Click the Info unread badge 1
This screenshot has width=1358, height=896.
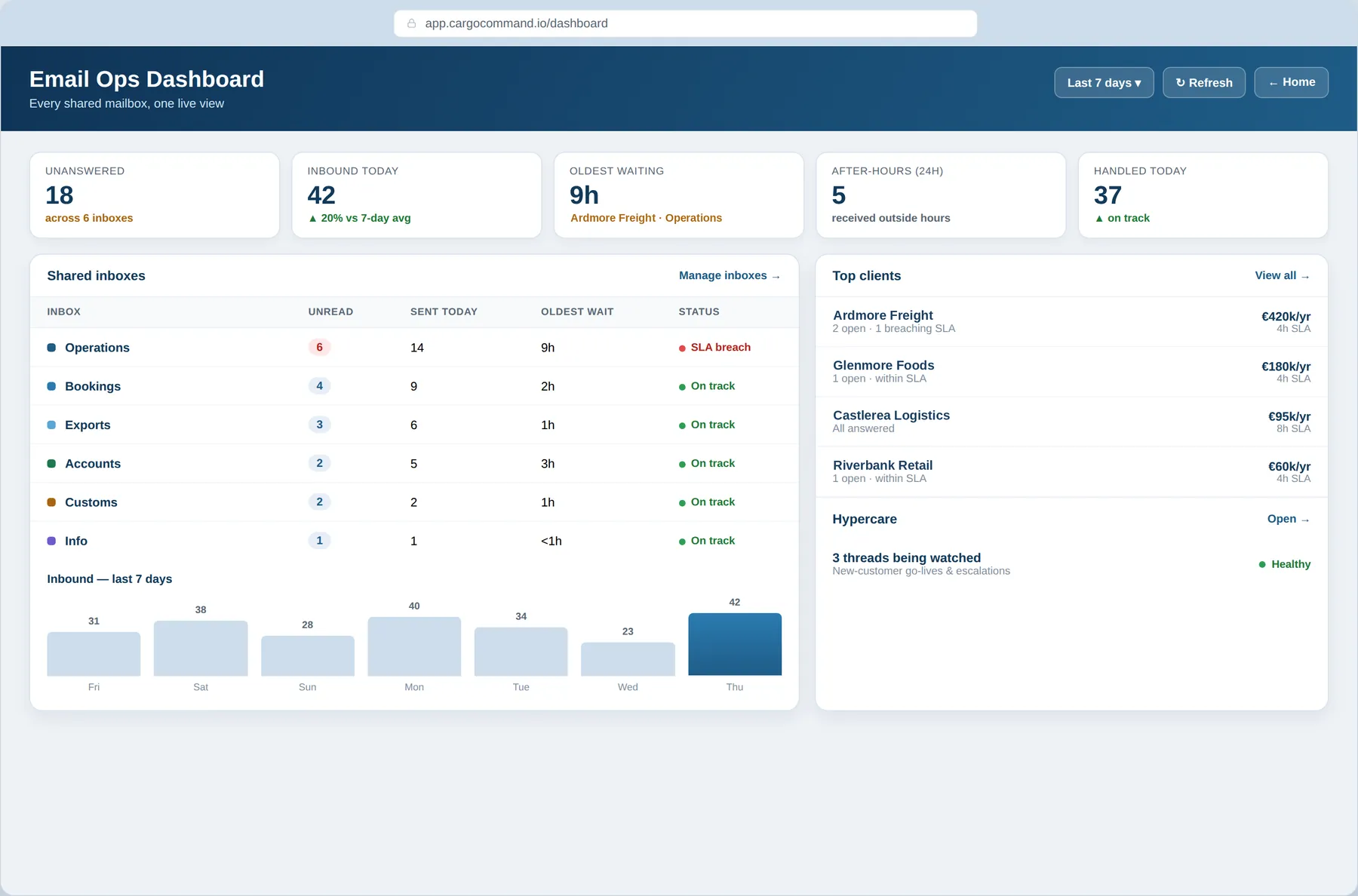coord(319,540)
